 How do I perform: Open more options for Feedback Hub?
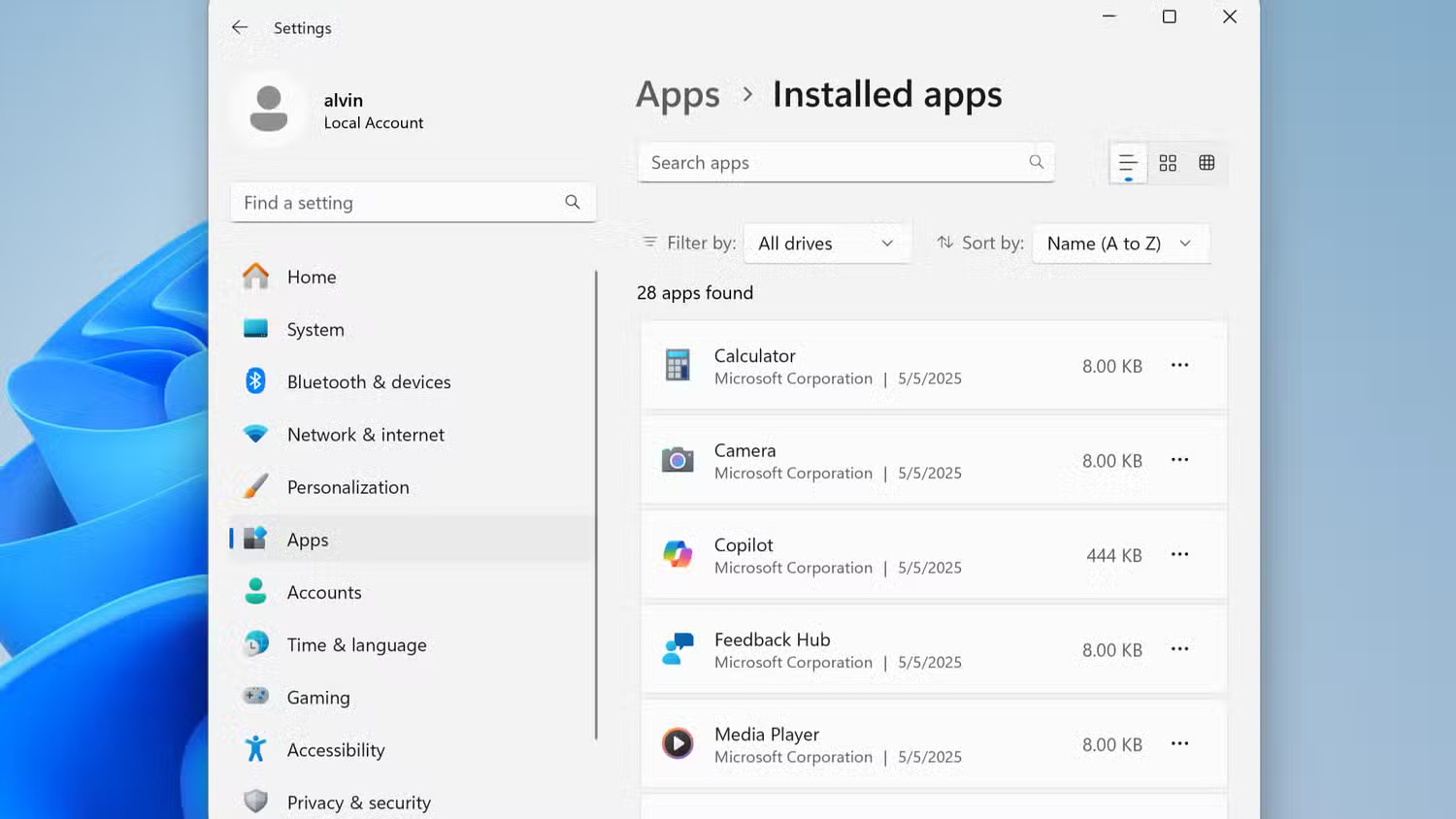pyautogui.click(x=1179, y=649)
